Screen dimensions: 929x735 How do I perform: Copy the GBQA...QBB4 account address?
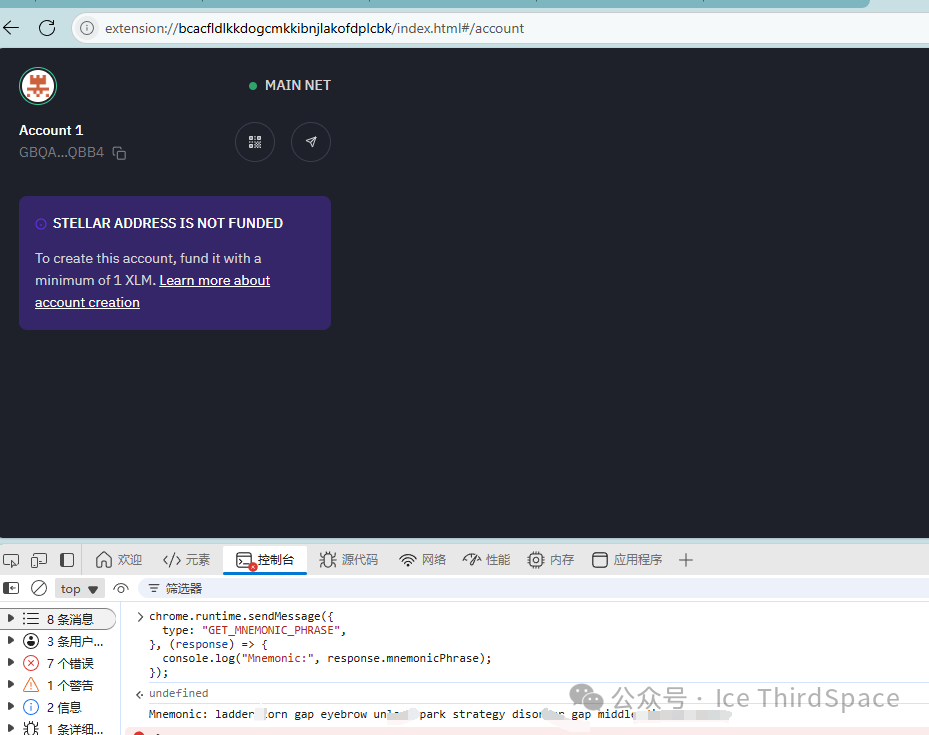click(x=119, y=153)
